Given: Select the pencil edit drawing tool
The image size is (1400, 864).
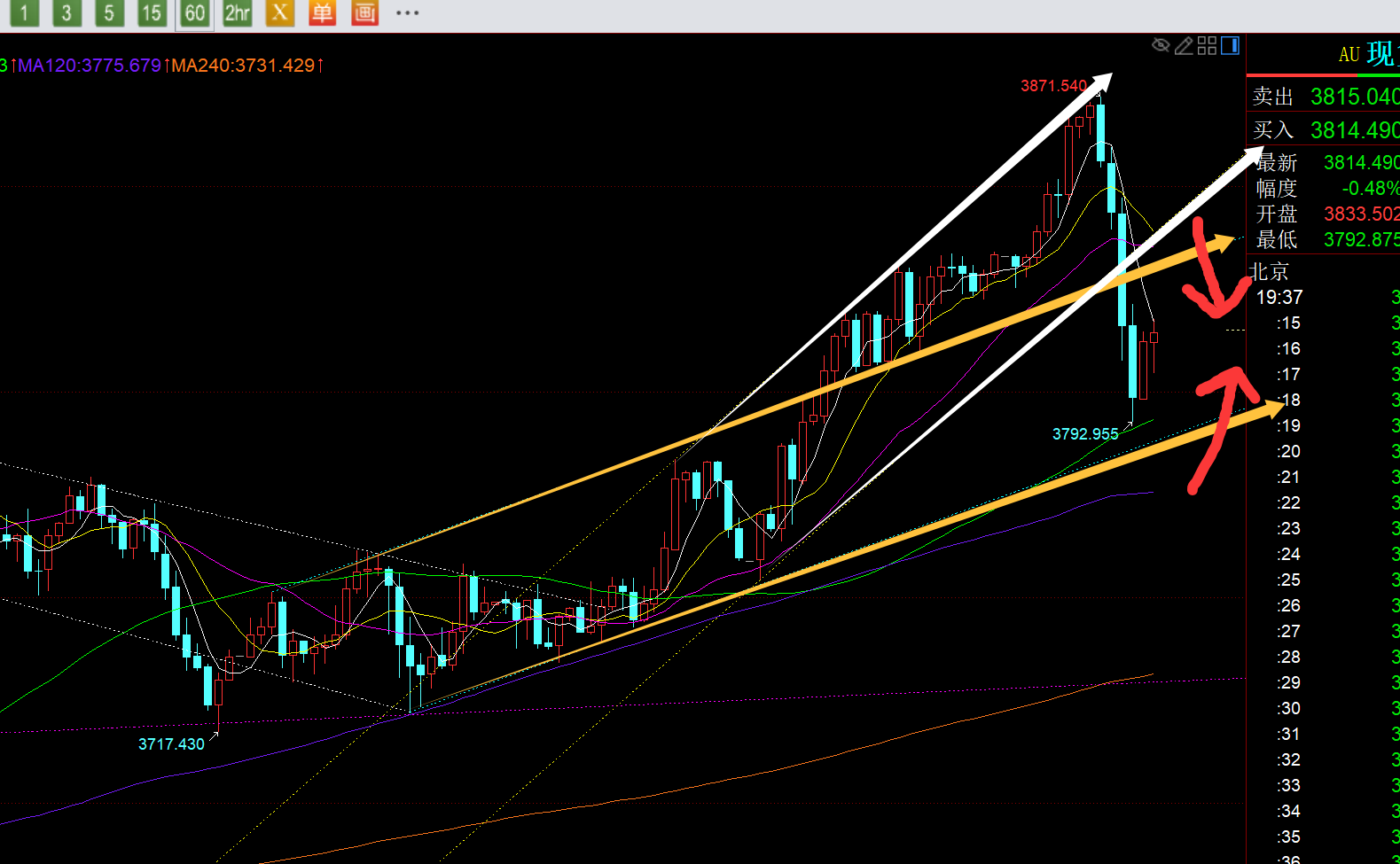Looking at the screenshot, I should pyautogui.click(x=1183, y=45).
